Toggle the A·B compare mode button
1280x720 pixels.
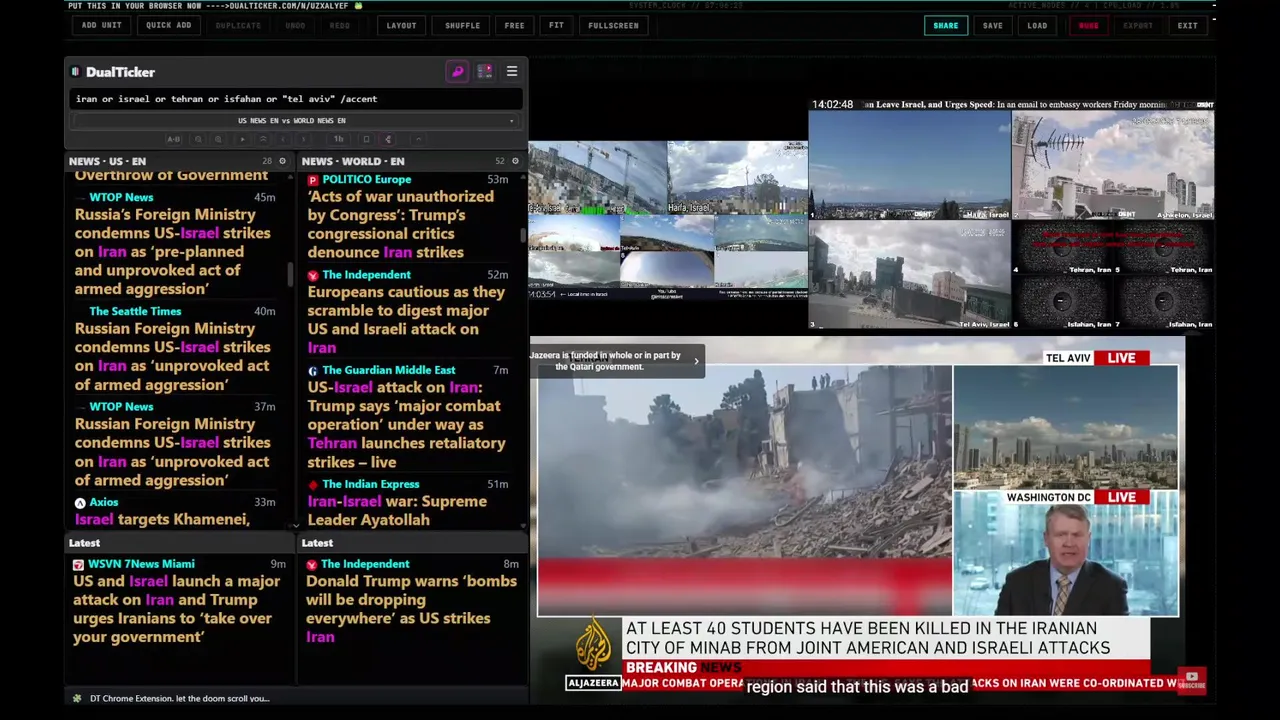(x=174, y=139)
